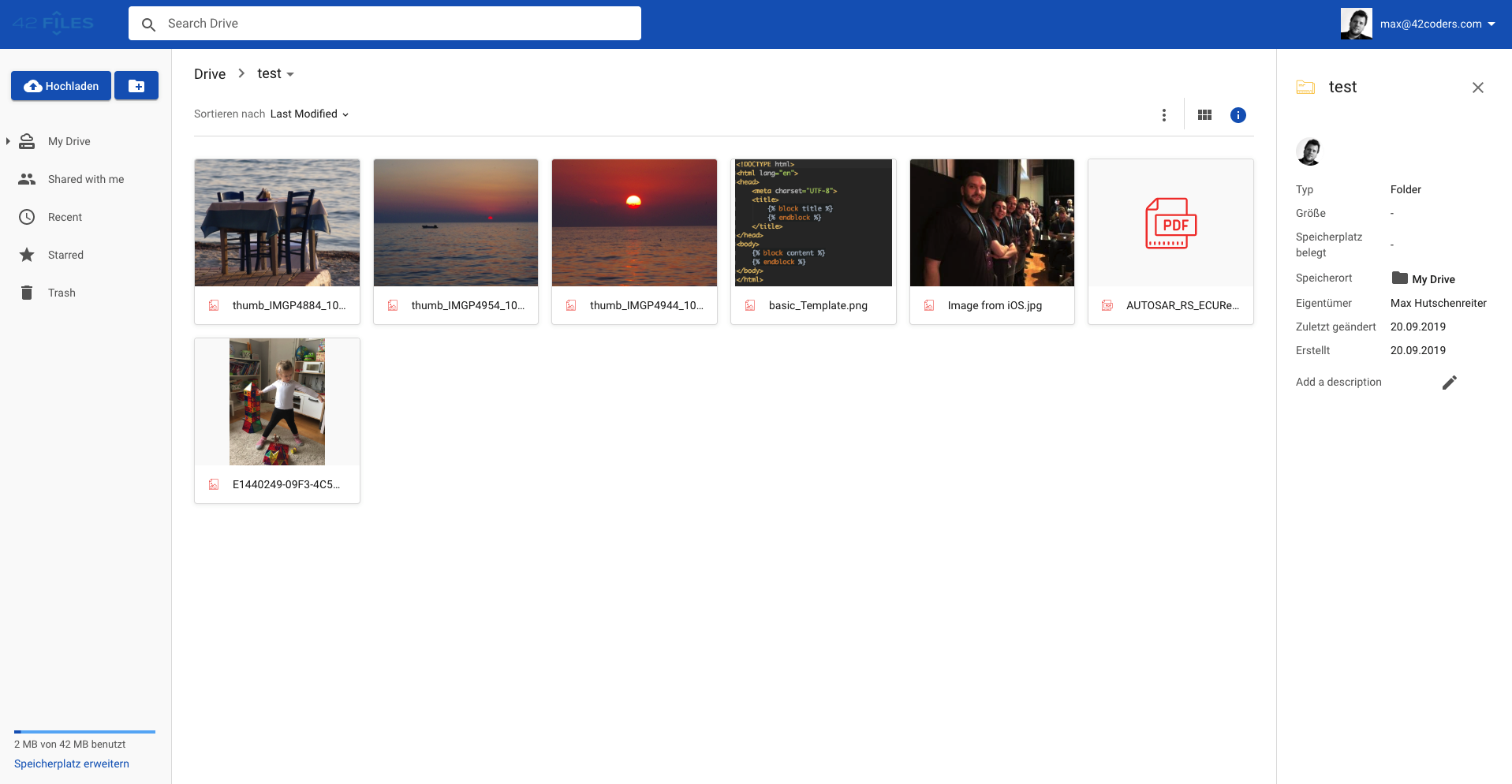Click the trash can icon in sidebar
Screen dimensions: 1512x784
tap(27, 293)
